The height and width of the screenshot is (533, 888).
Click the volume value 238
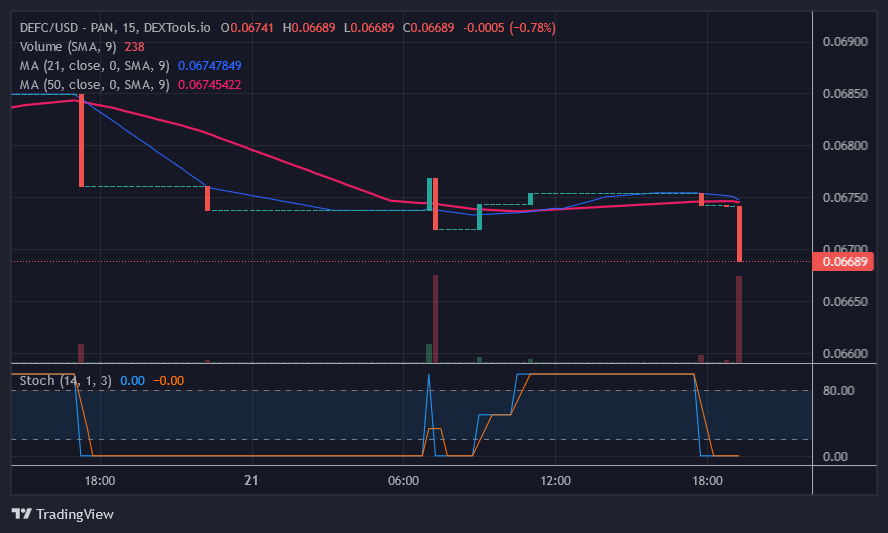[x=134, y=46]
